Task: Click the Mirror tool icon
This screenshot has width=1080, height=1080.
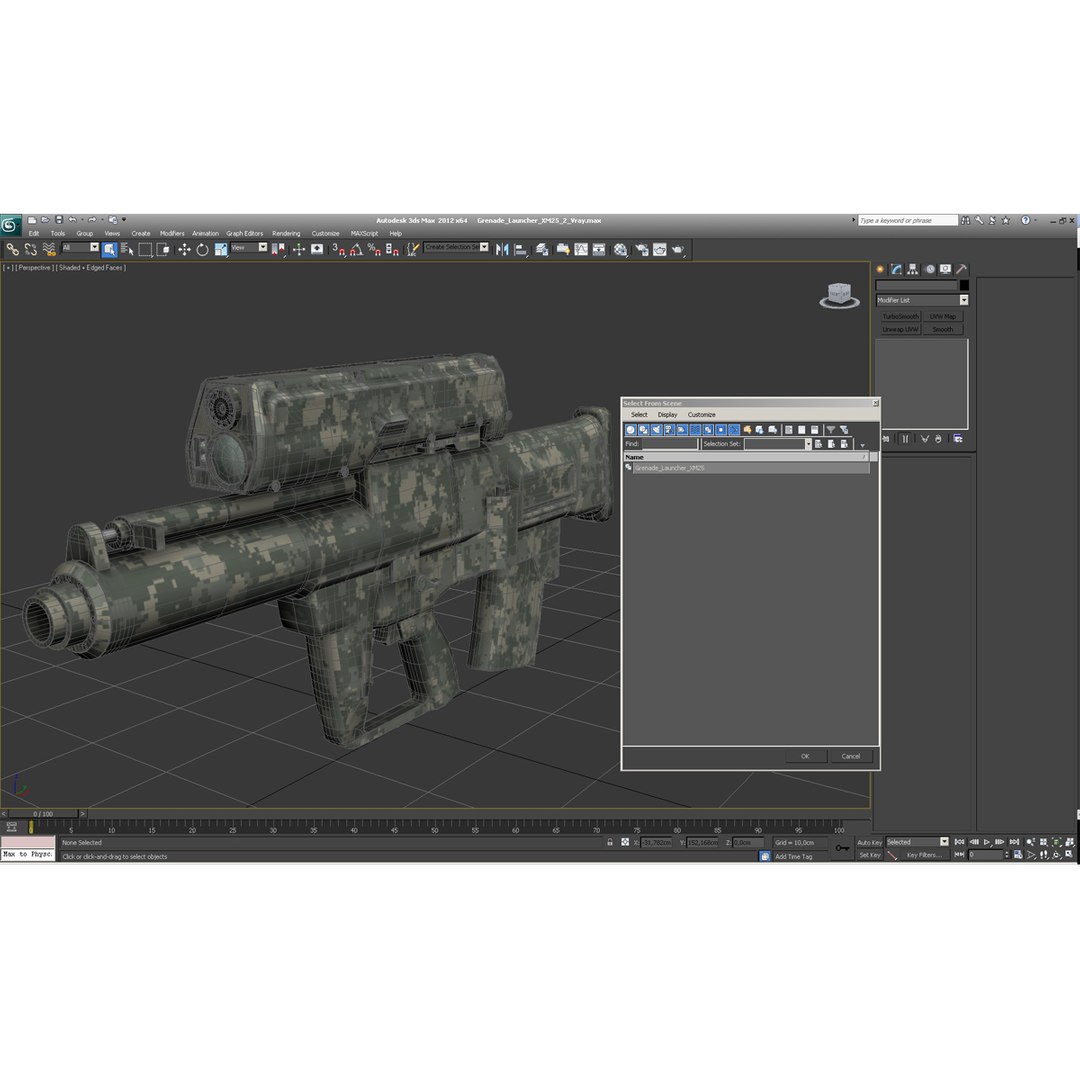Action: 502,249
